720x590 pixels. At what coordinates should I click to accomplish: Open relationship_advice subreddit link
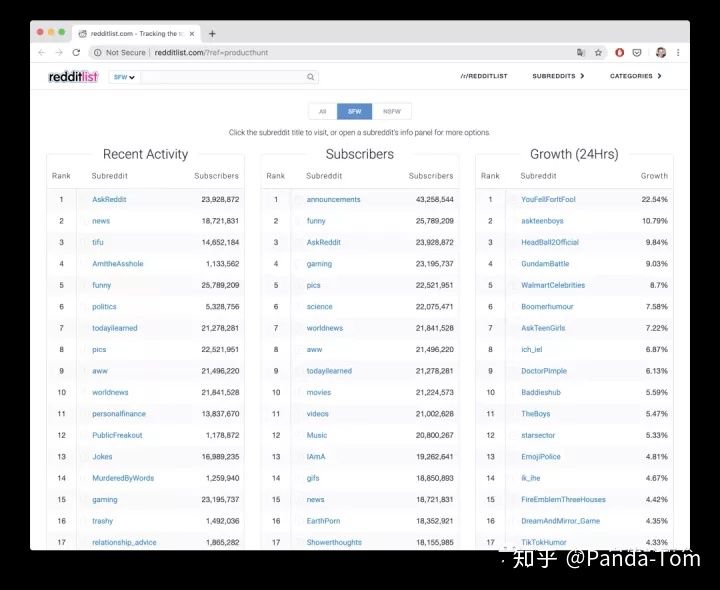click(124, 542)
